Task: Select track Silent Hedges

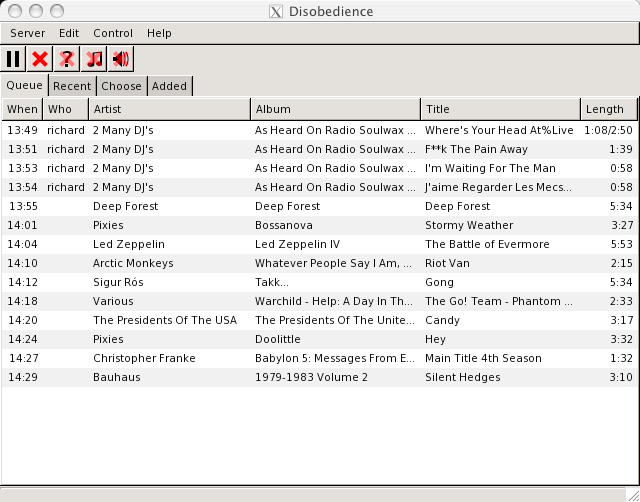Action: [x=462, y=377]
